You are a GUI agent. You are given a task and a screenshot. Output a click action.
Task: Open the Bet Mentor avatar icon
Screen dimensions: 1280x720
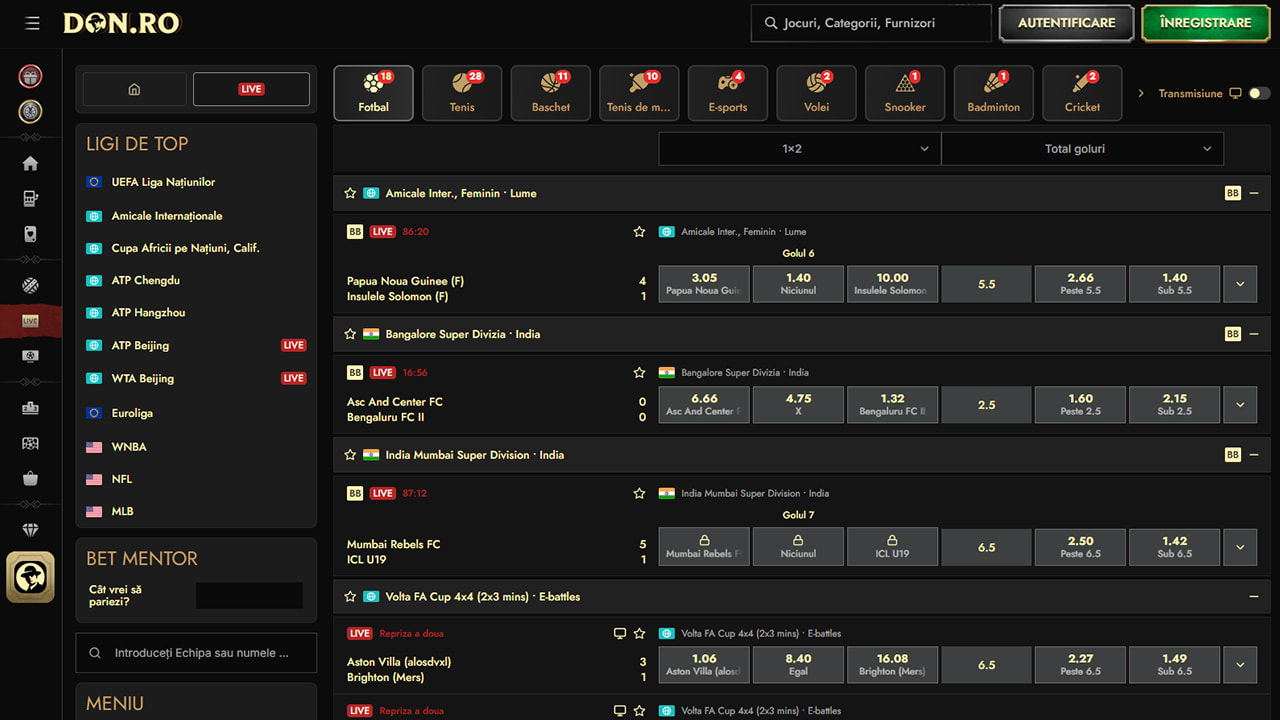30,577
